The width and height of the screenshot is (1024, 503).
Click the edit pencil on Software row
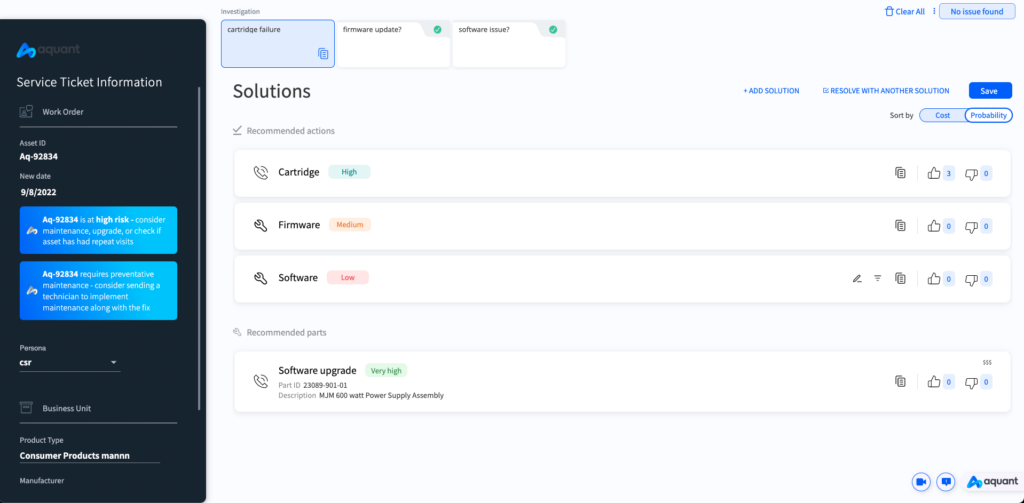(857, 278)
